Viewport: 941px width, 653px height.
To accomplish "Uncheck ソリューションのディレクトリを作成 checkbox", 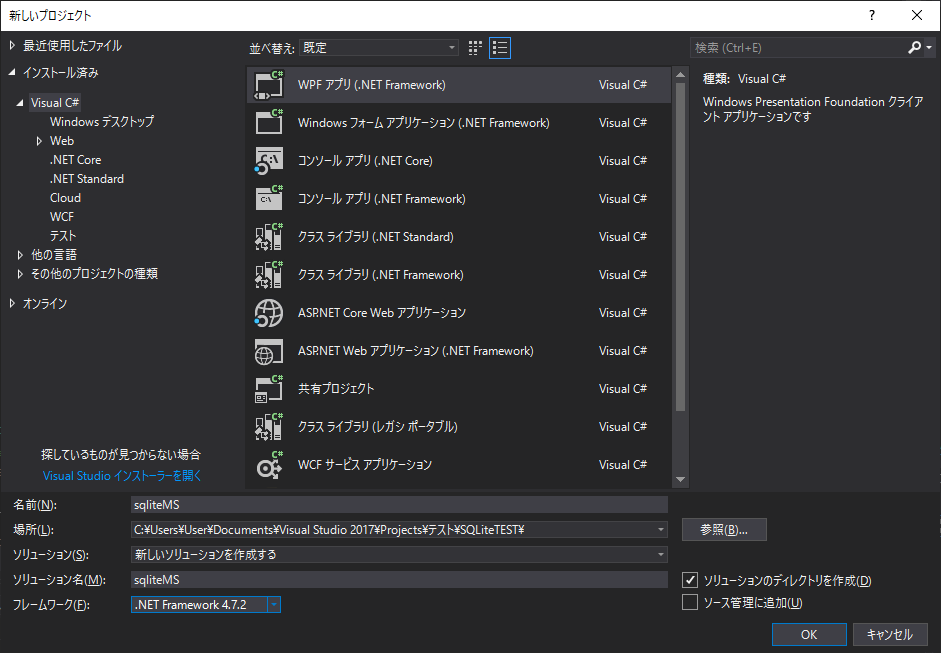I will pos(689,580).
